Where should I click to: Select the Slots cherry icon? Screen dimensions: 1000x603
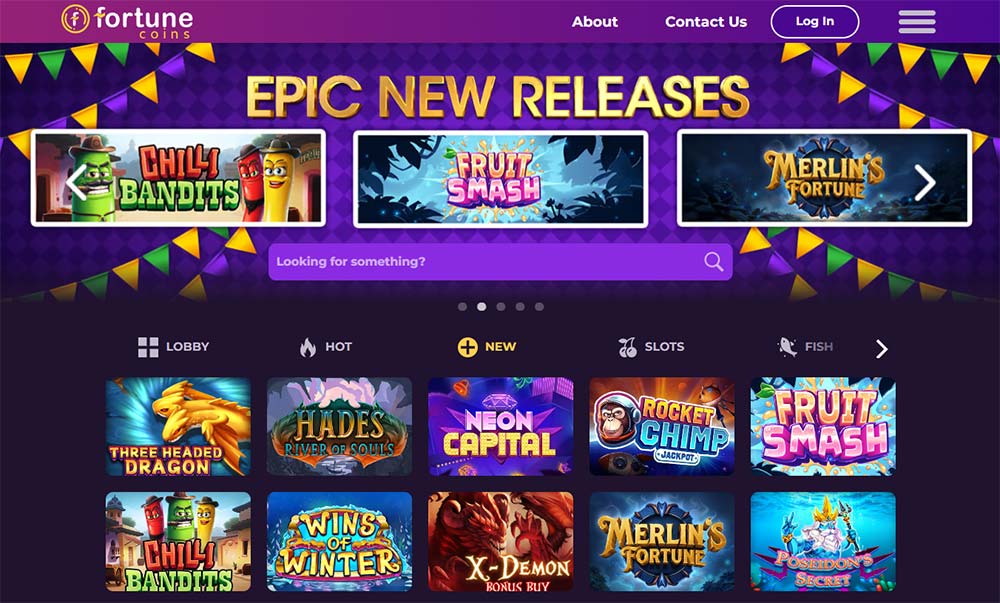[628, 347]
